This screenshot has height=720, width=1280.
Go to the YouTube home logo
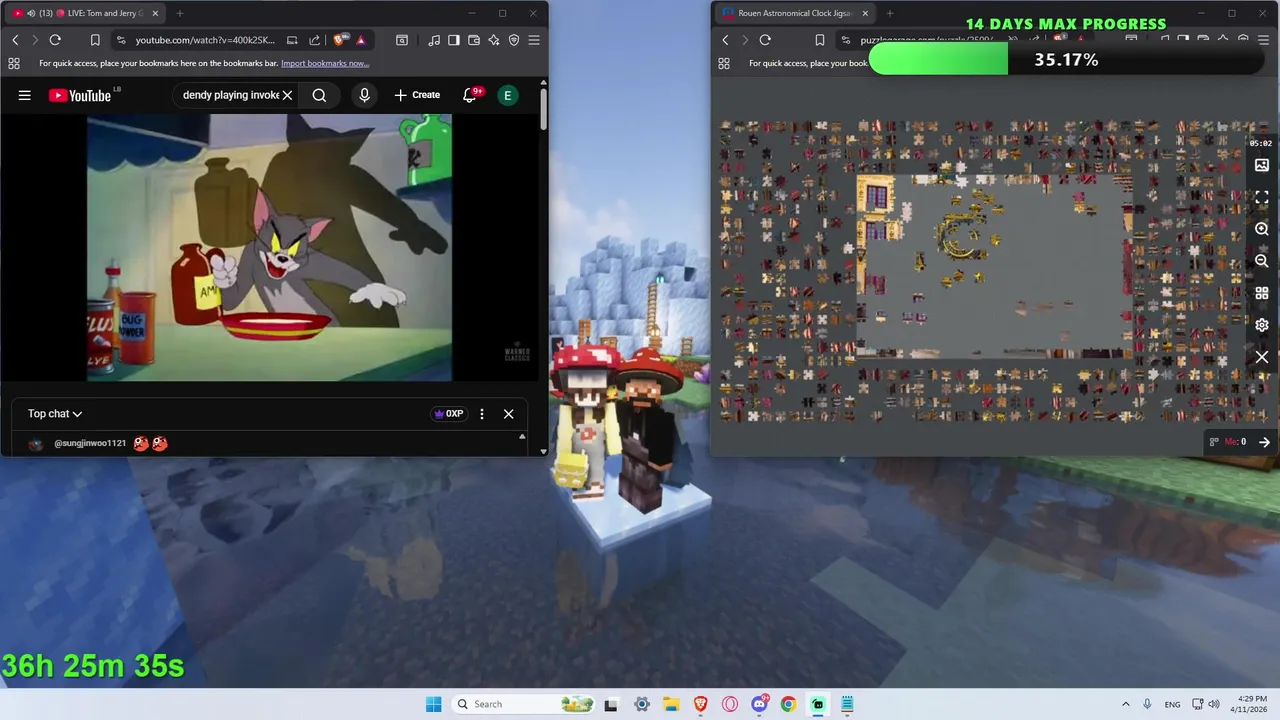80,95
